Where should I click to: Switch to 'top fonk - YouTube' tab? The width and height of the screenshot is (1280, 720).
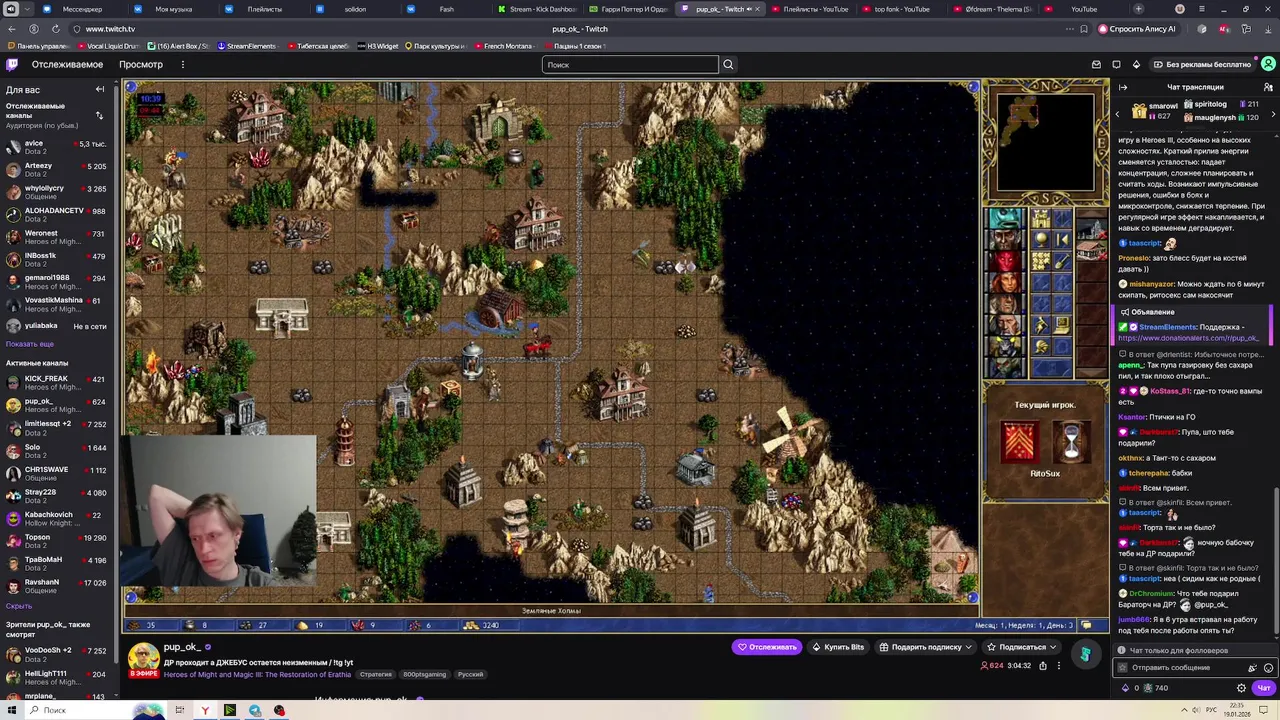click(x=901, y=9)
